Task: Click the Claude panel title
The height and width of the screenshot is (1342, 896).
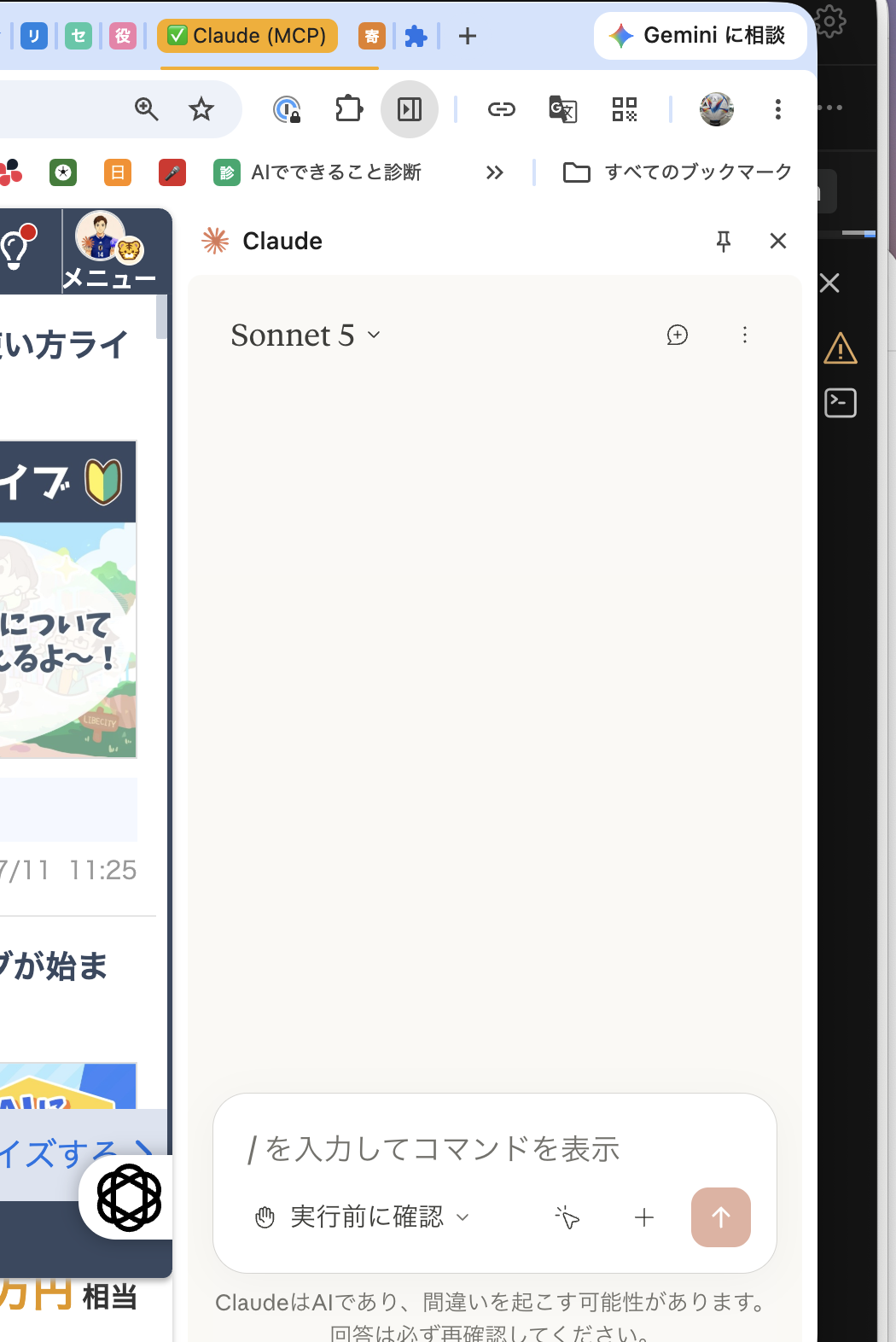Action: pyautogui.click(x=282, y=241)
